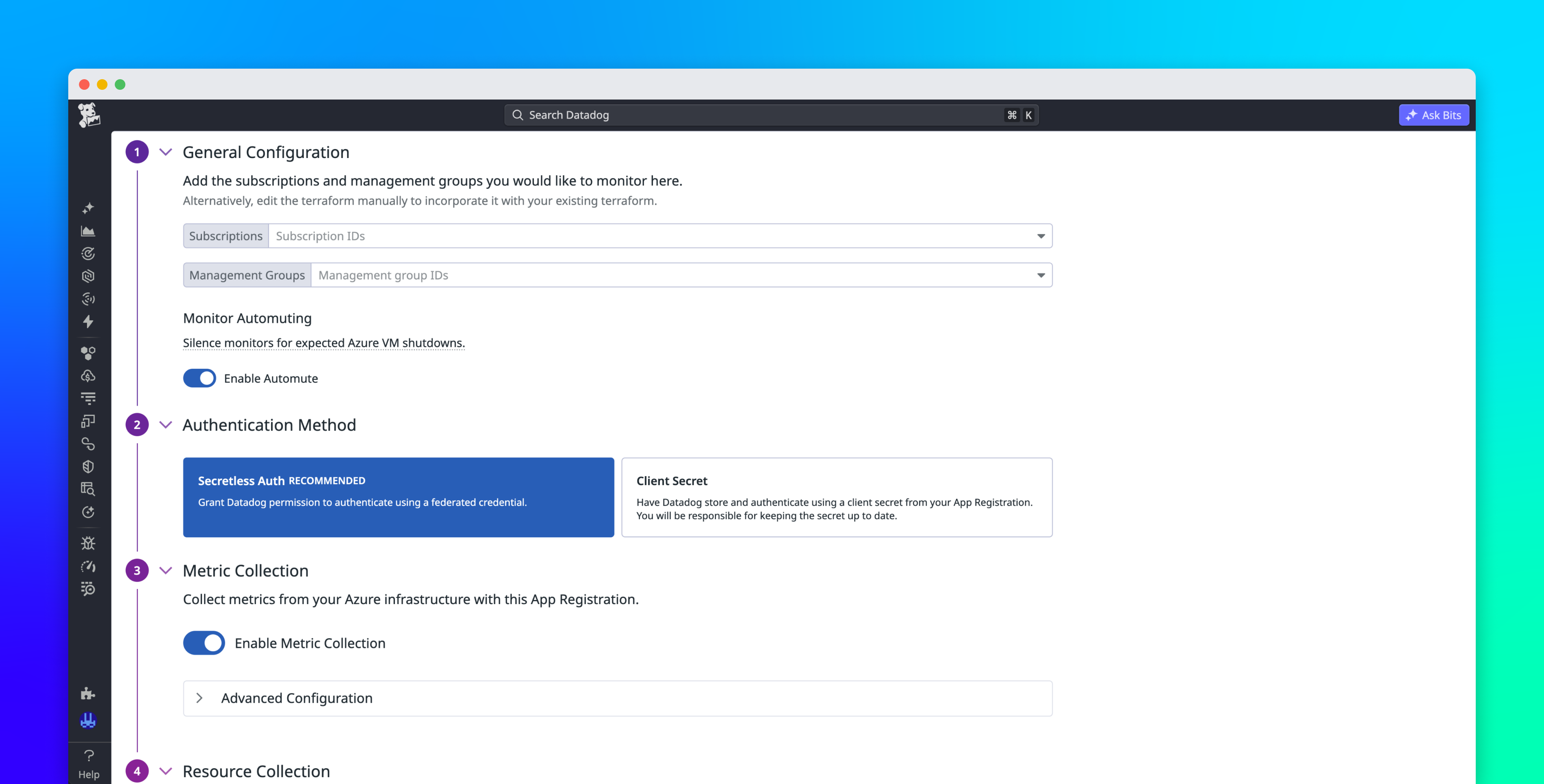Click the Enable Metric Collection label text
1544x784 pixels.
point(310,643)
